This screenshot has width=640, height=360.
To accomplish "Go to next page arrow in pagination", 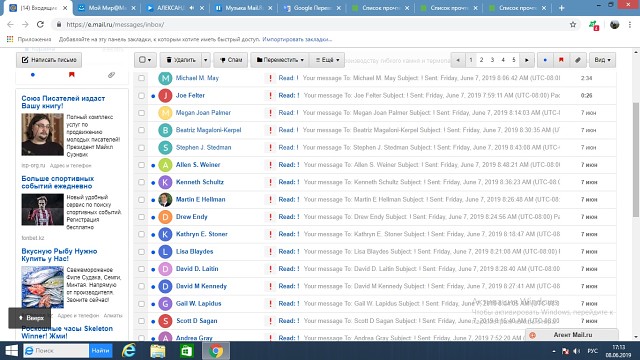I will pos(527,60).
